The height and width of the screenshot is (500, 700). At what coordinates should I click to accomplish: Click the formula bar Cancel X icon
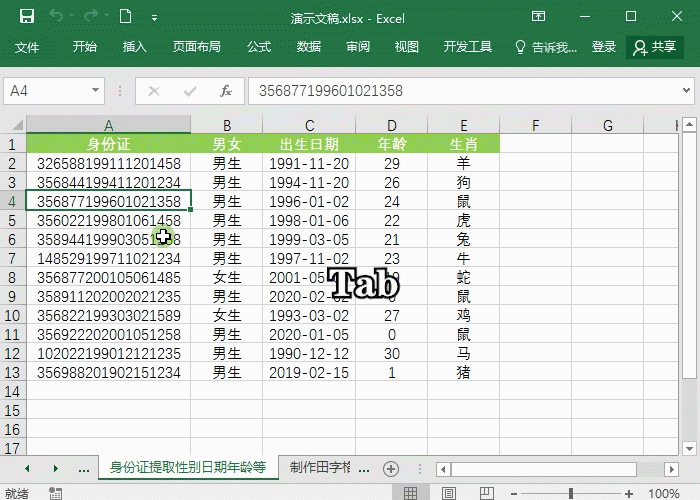coord(154,91)
